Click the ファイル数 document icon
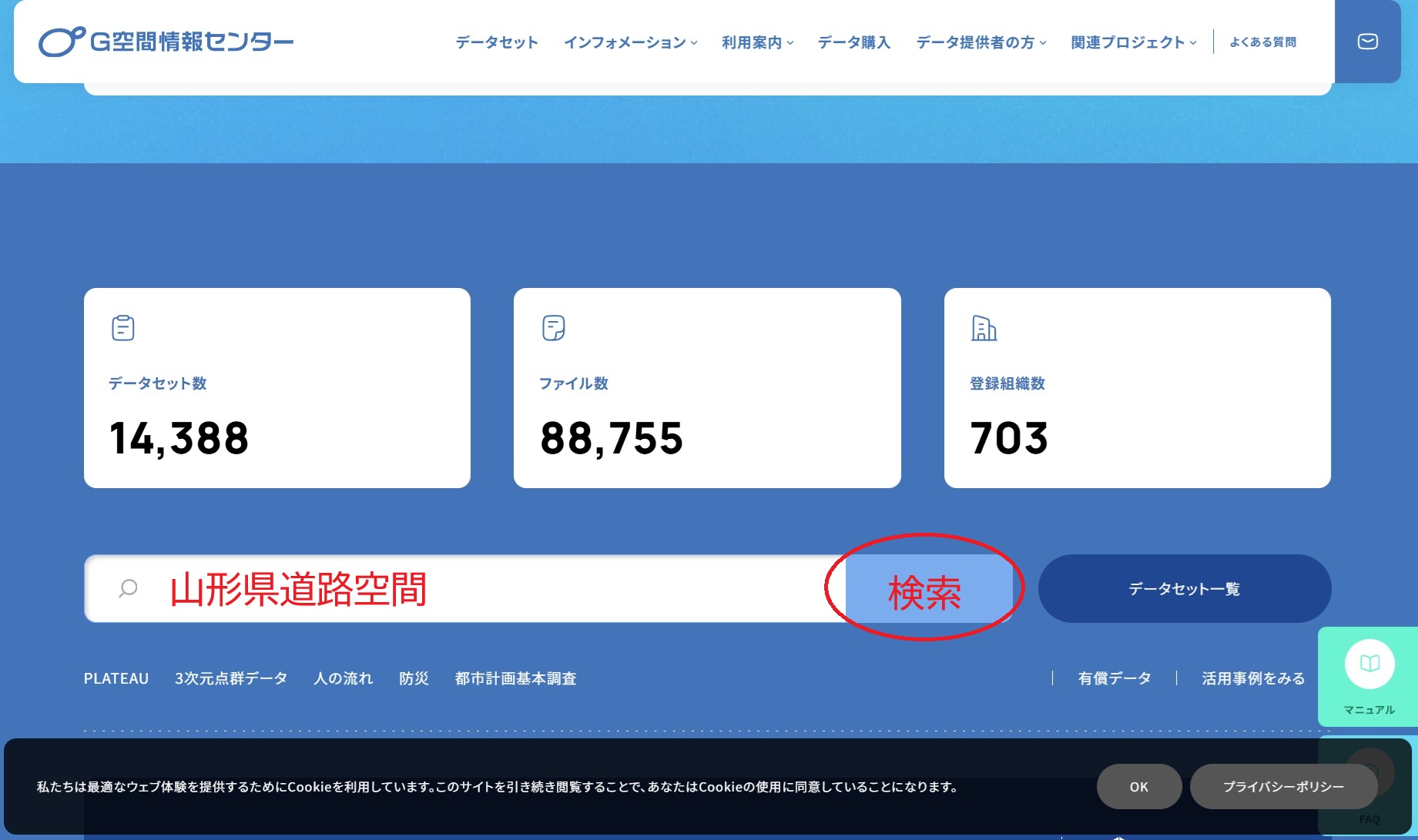 [553, 326]
